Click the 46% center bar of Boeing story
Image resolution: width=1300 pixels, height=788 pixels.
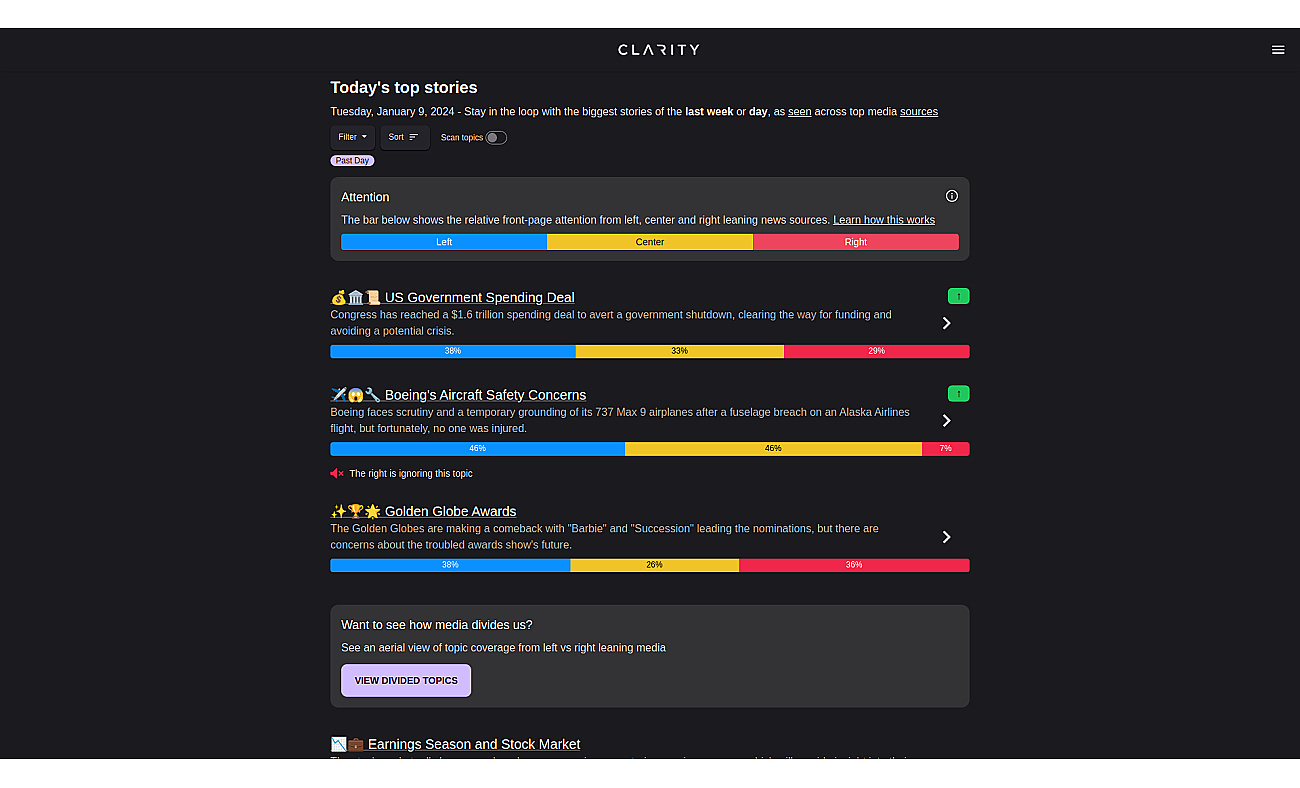(773, 449)
